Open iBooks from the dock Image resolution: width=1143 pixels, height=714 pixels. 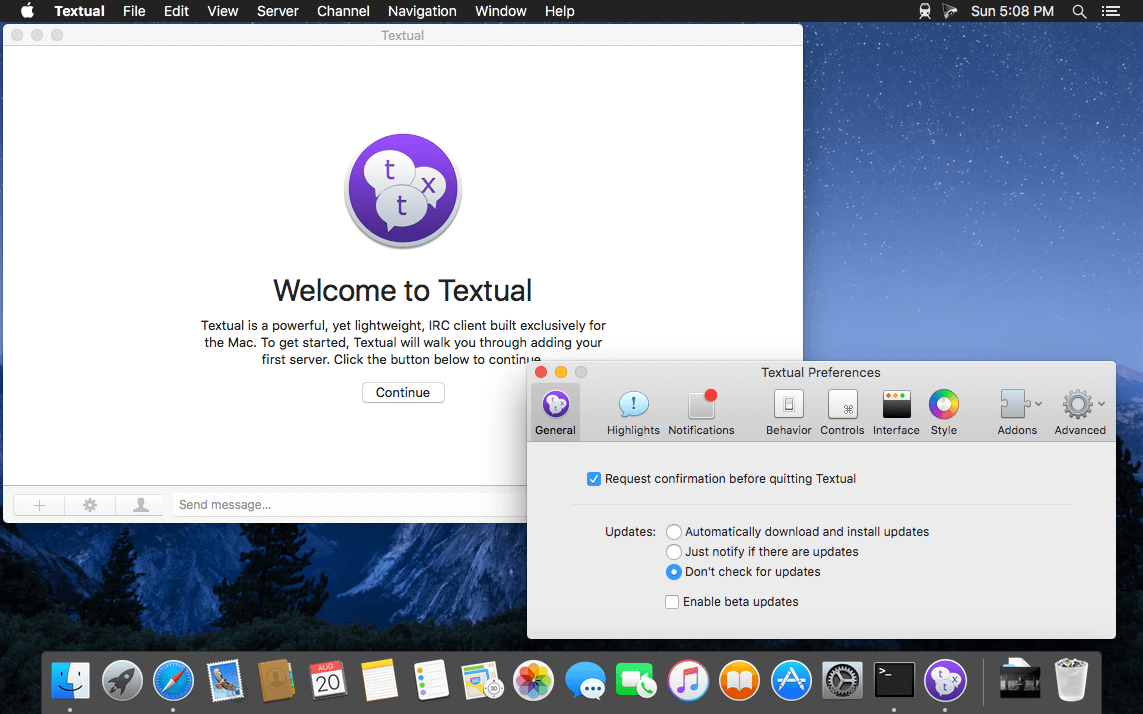pos(739,681)
